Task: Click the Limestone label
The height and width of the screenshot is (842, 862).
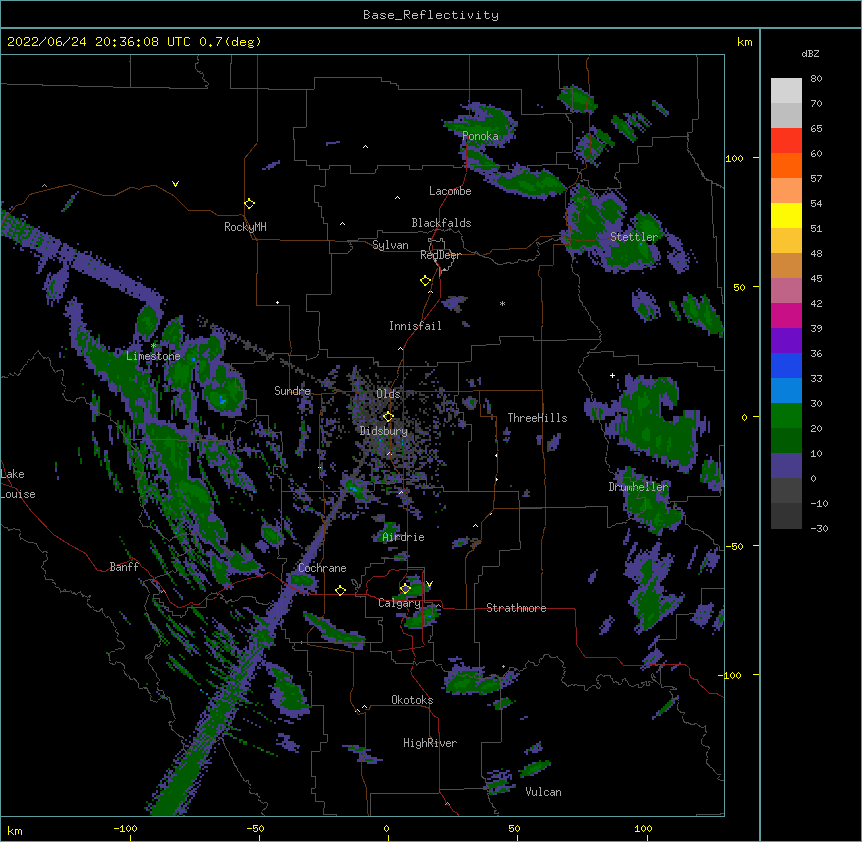Action: pyautogui.click(x=153, y=356)
